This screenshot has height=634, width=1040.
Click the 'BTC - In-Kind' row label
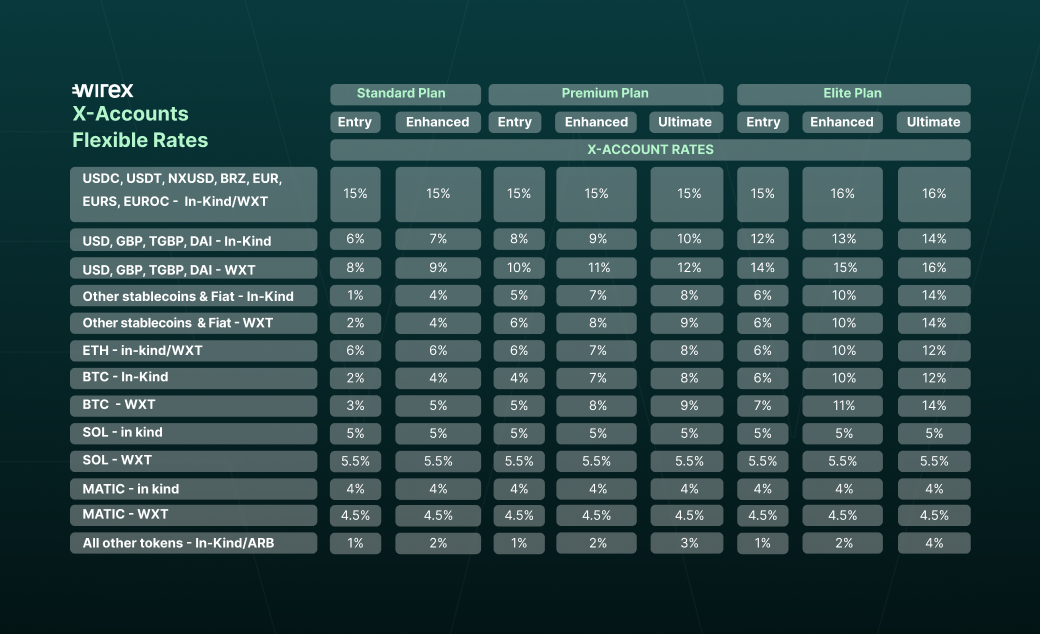pyautogui.click(x=194, y=378)
